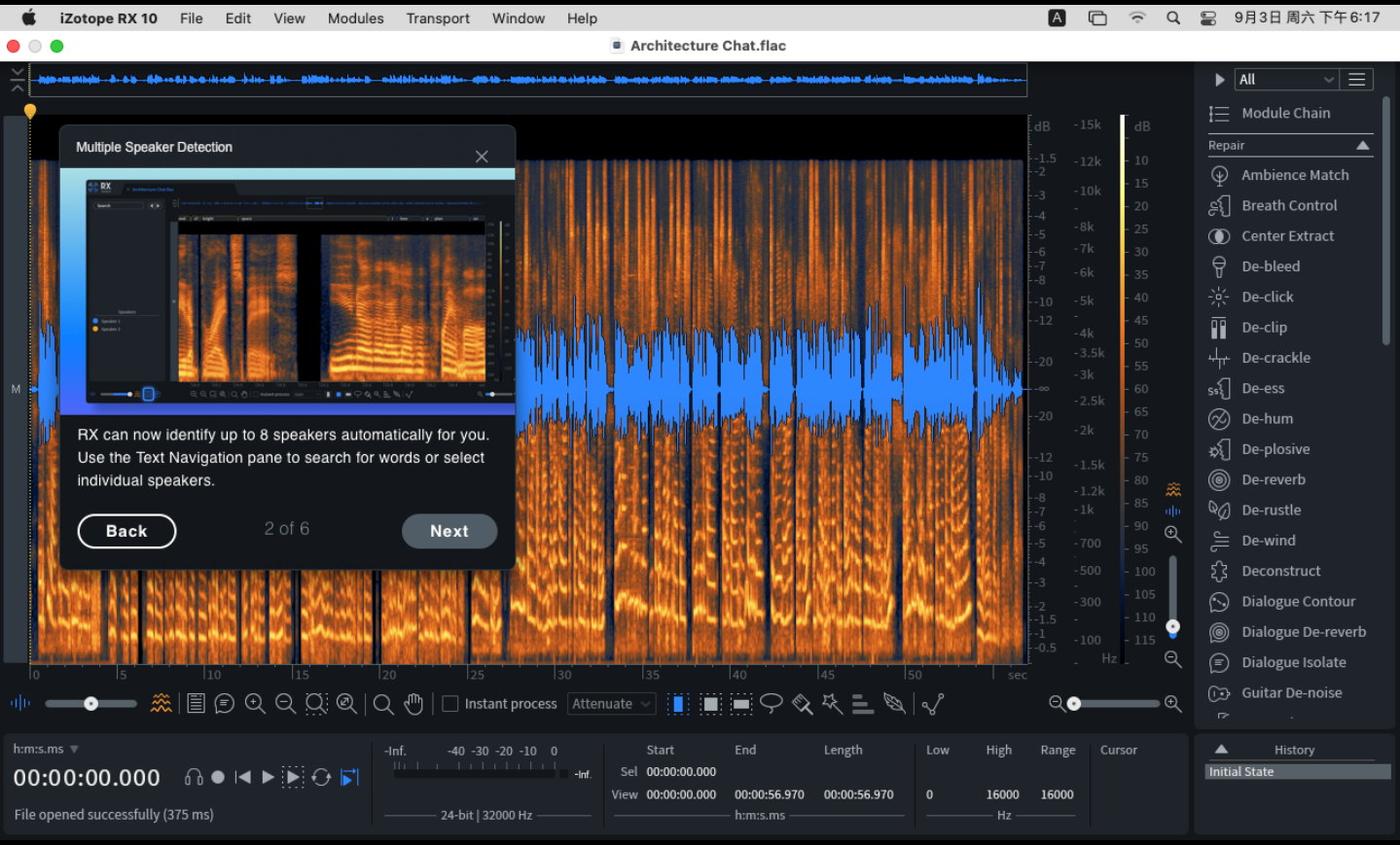Viewport: 1400px width, 845px height.
Task: Open the Deconstruct module
Action: point(1290,571)
